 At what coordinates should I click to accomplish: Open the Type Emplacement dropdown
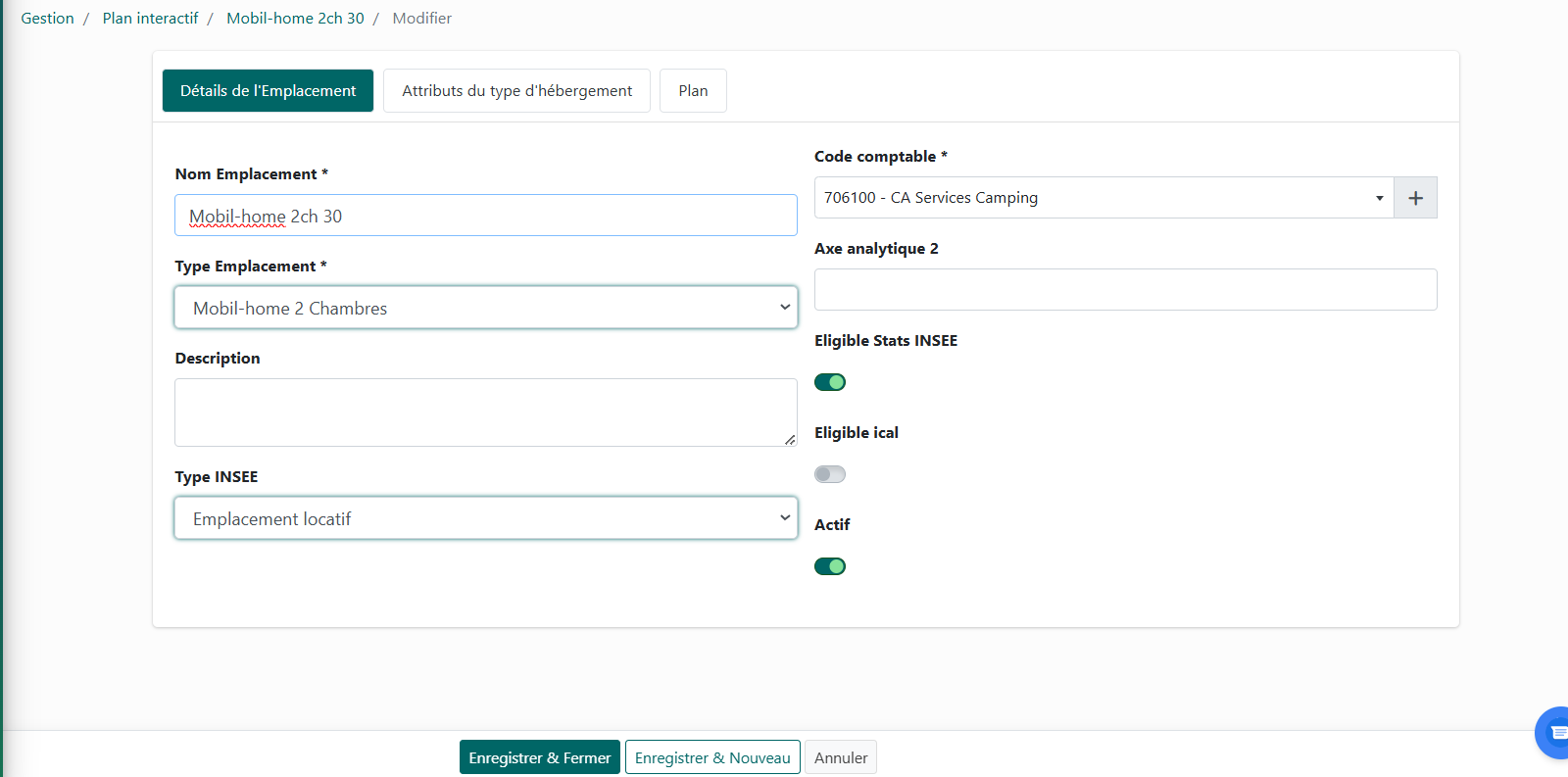coord(486,308)
